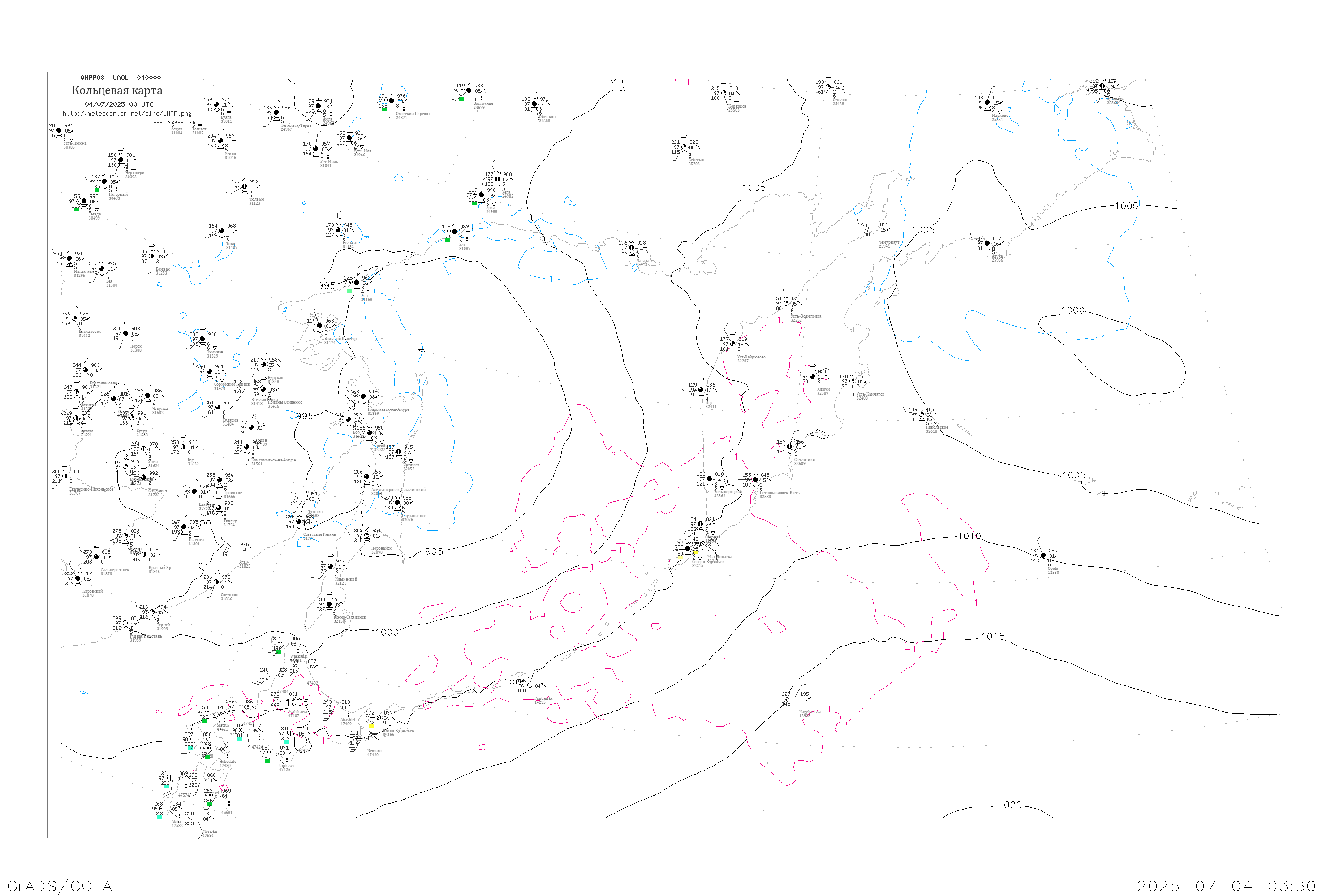
Task: Click the Охотский Перевоз station filled circle
Action: [x=392, y=100]
